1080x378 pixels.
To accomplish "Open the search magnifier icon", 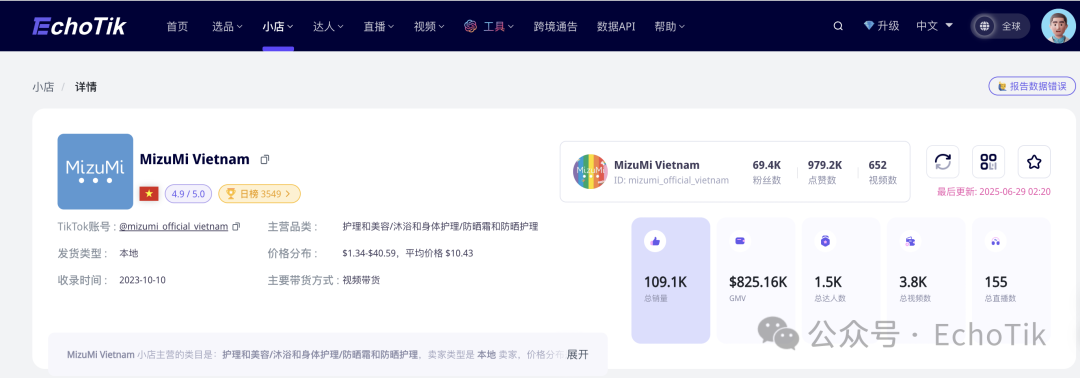I will click(x=838, y=26).
